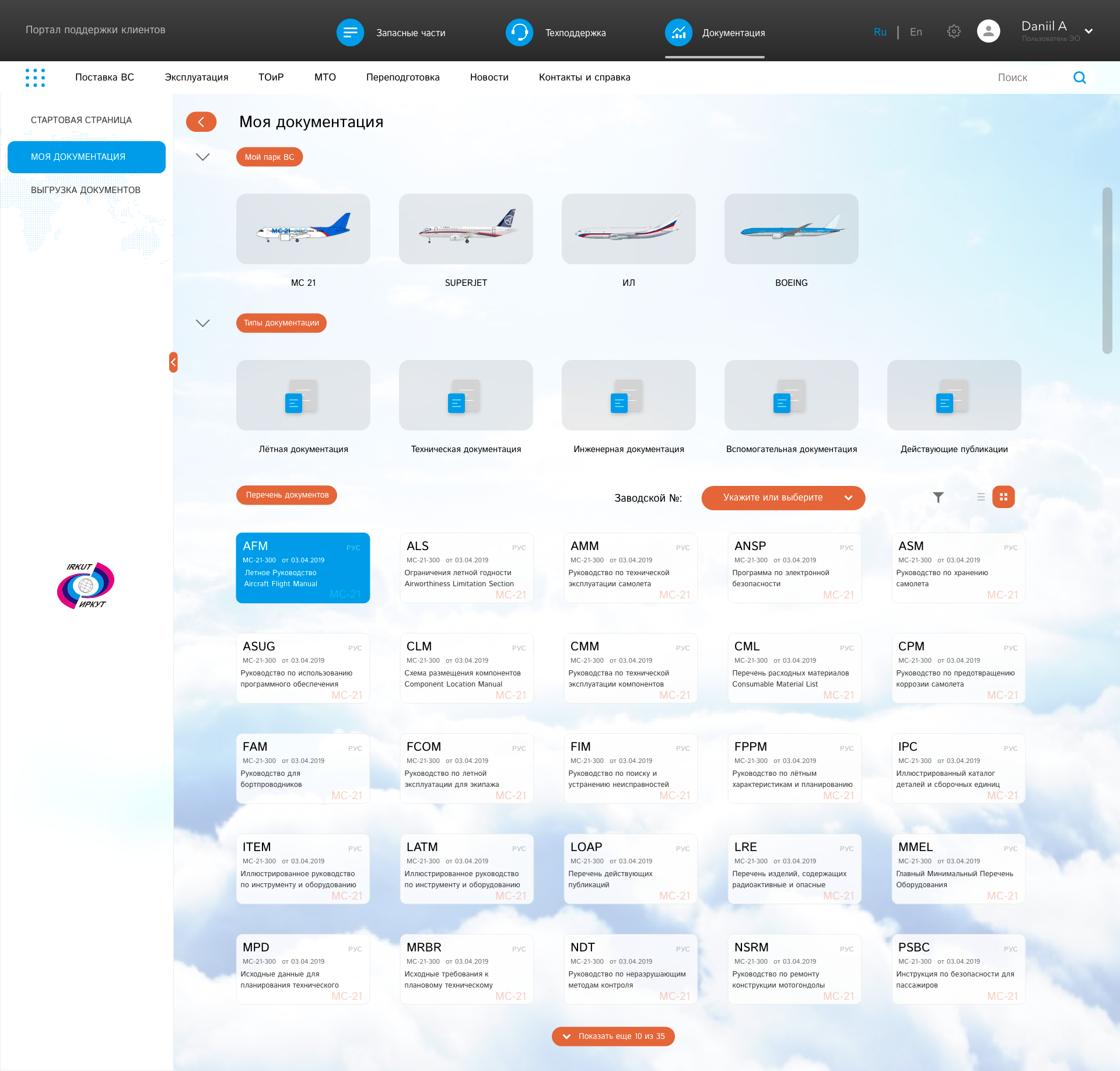Open the filter funnel icon
Image resolution: width=1120 pixels, height=1071 pixels.
938,497
